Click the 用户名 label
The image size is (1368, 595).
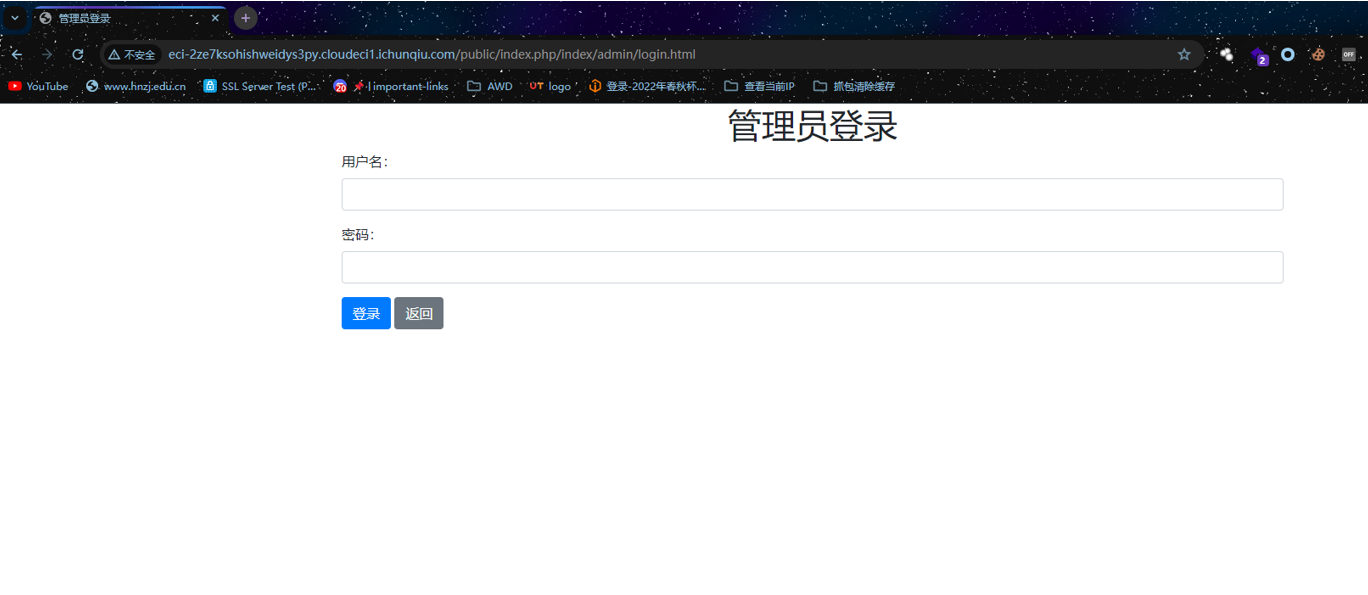pyautogui.click(x=365, y=162)
